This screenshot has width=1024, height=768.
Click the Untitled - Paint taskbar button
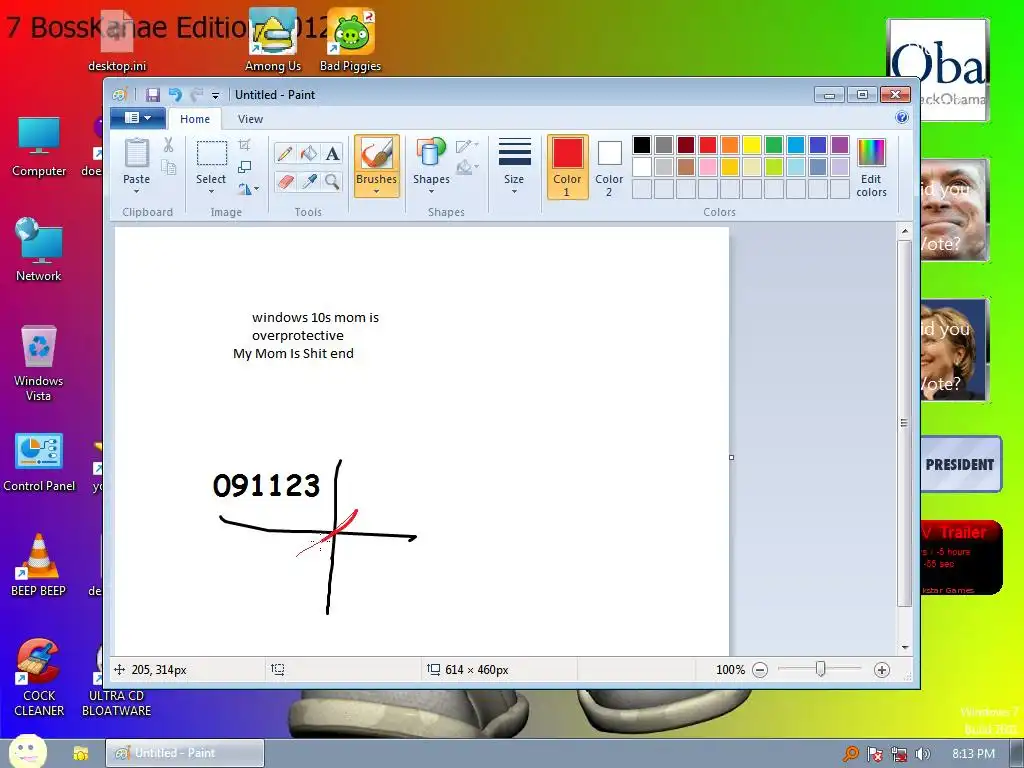click(185, 753)
